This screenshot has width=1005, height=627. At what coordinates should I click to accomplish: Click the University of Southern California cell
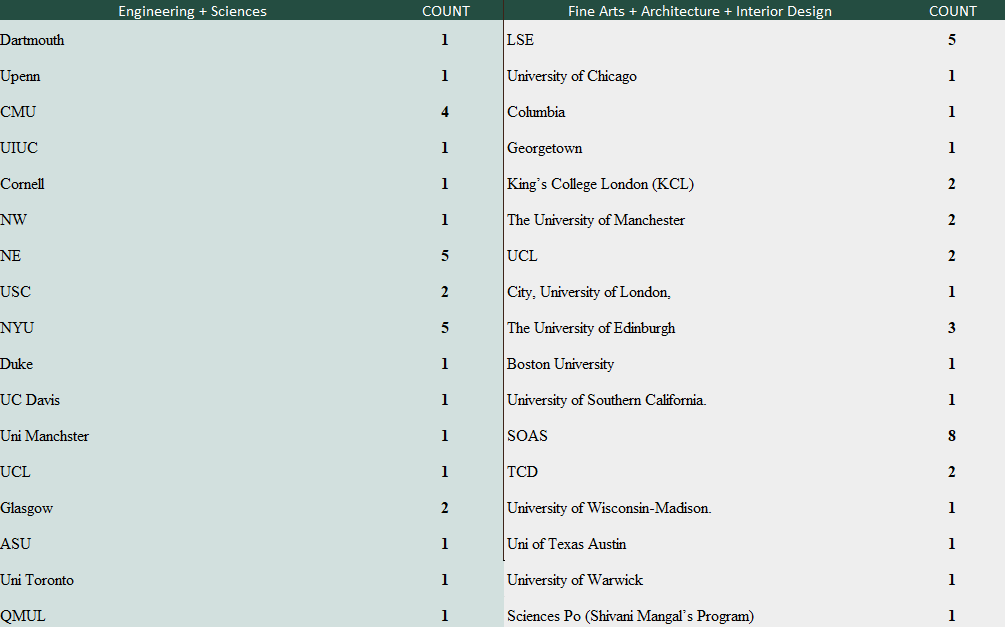coord(607,399)
